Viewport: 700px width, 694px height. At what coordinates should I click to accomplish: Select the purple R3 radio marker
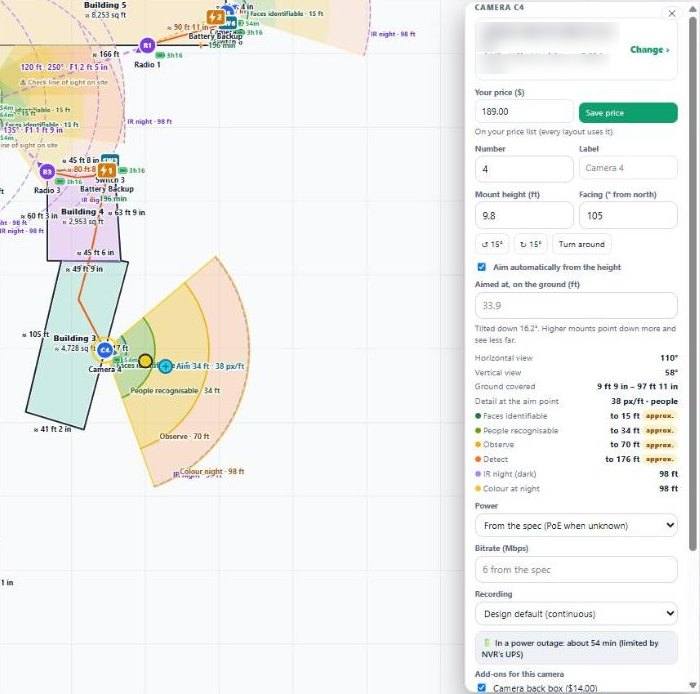[47, 171]
